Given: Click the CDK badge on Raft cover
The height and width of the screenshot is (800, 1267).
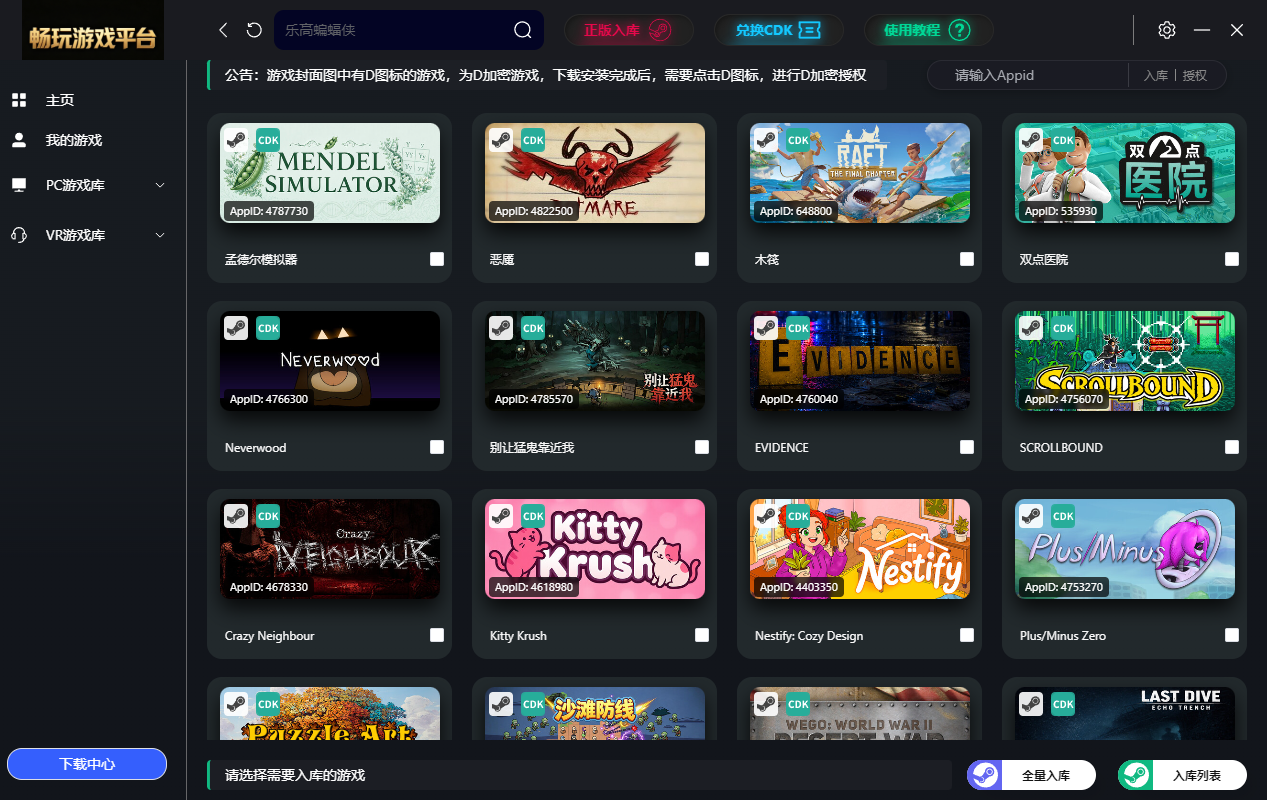Looking at the screenshot, I should tap(798, 140).
